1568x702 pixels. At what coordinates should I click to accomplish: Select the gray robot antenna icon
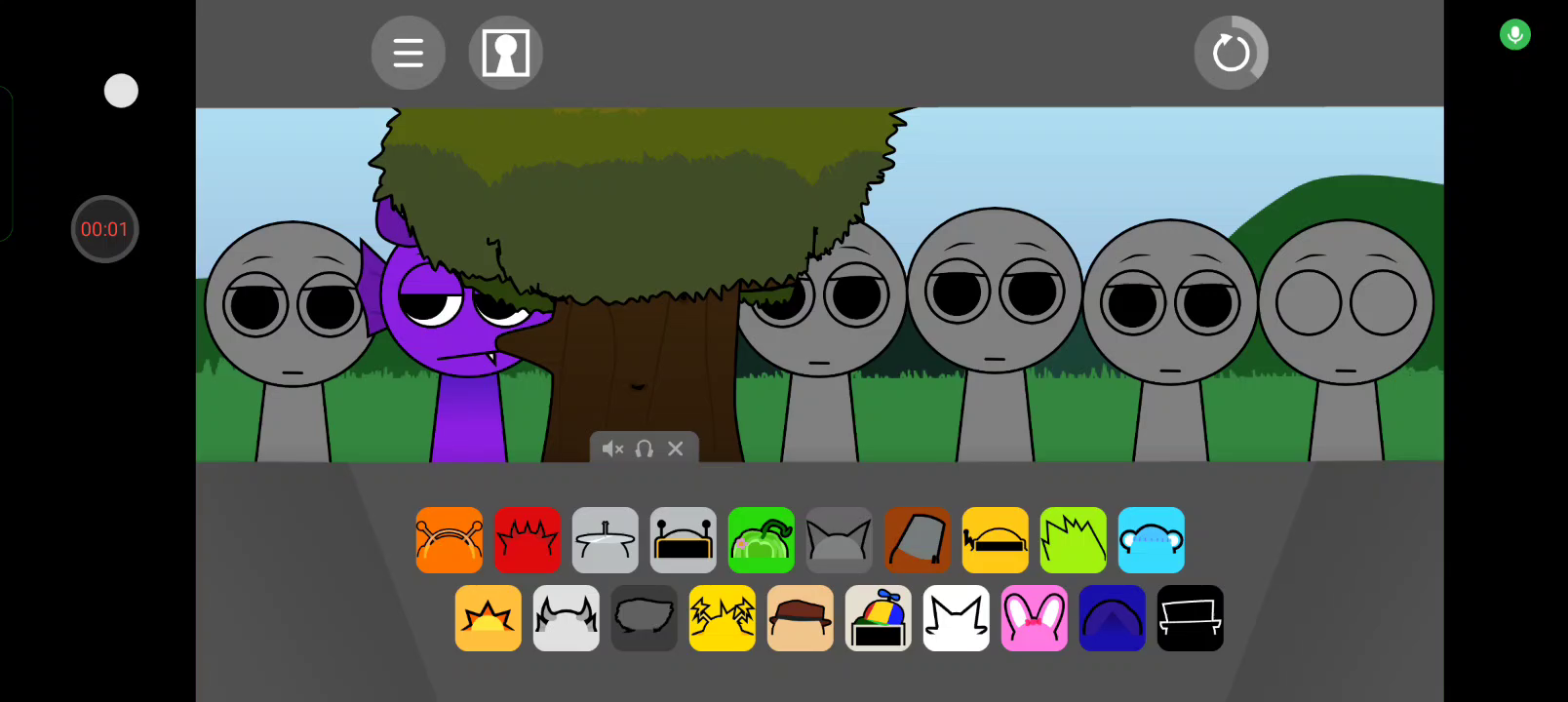(x=684, y=540)
